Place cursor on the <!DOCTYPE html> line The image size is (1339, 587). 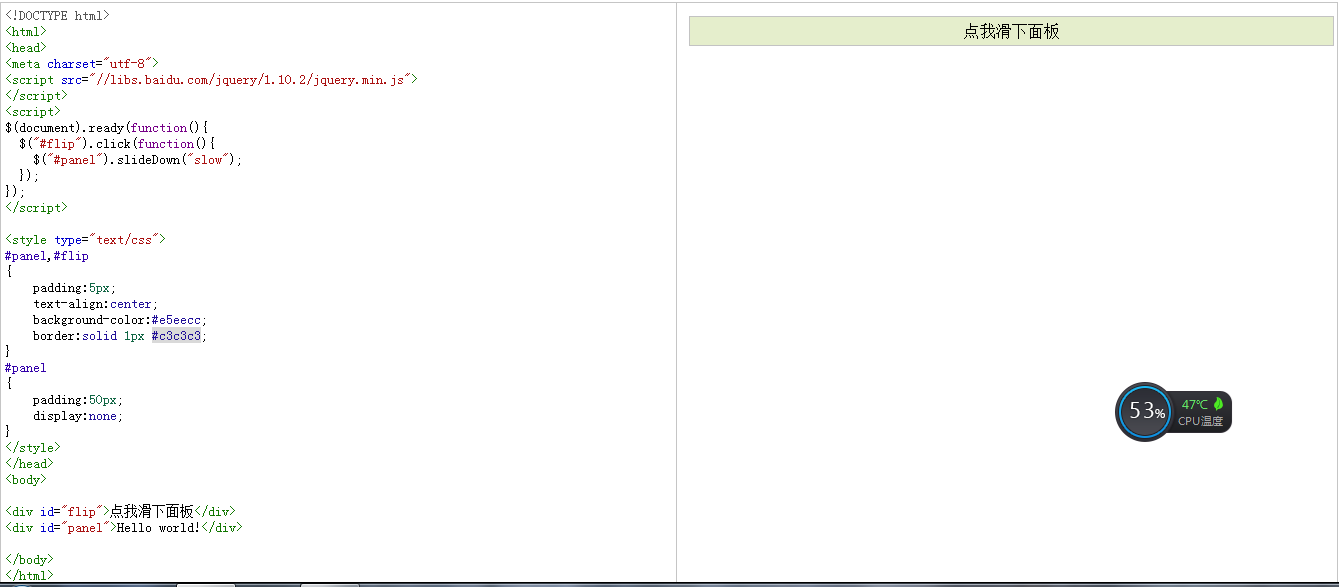(57, 16)
